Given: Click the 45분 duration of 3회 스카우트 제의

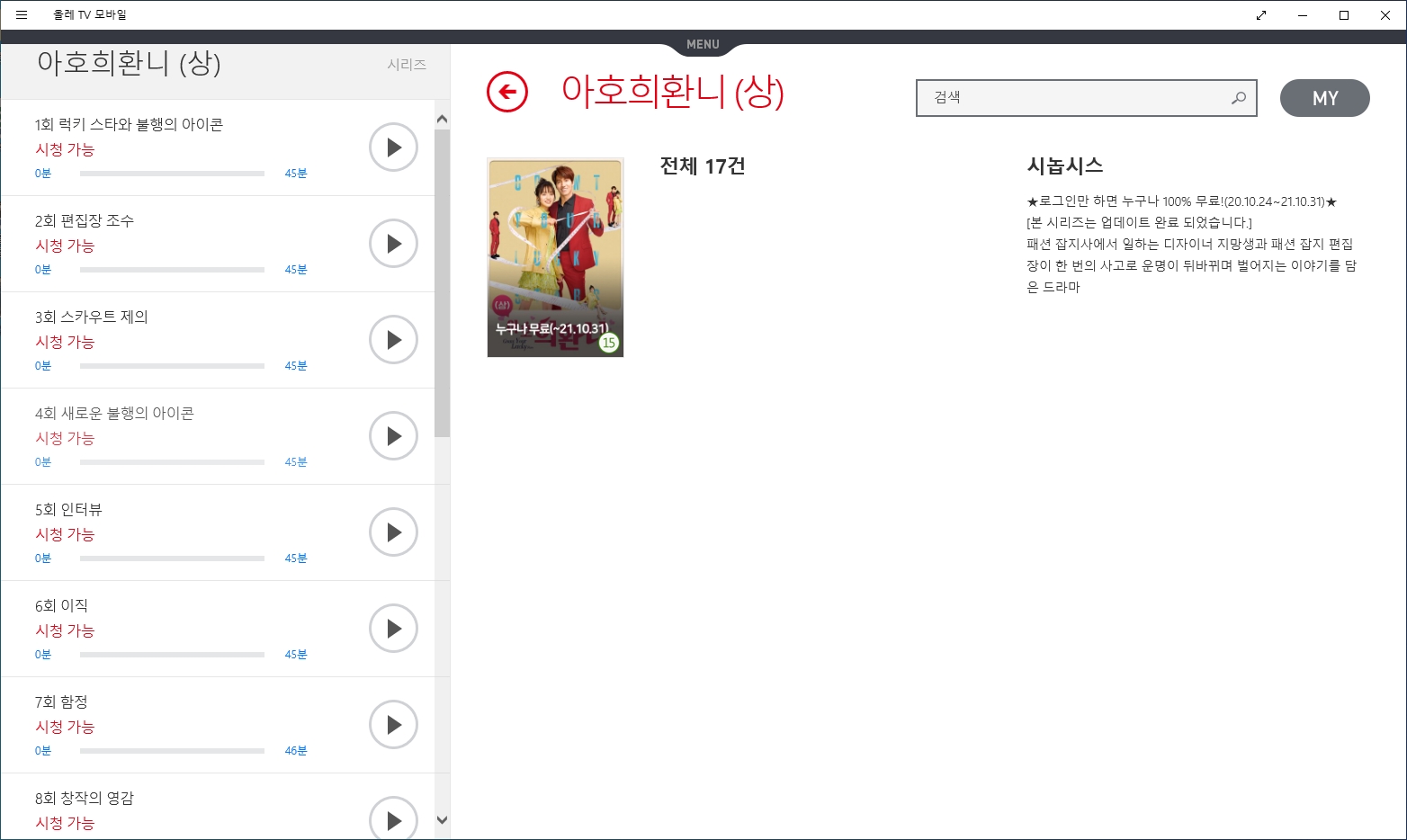Looking at the screenshot, I should point(296,366).
